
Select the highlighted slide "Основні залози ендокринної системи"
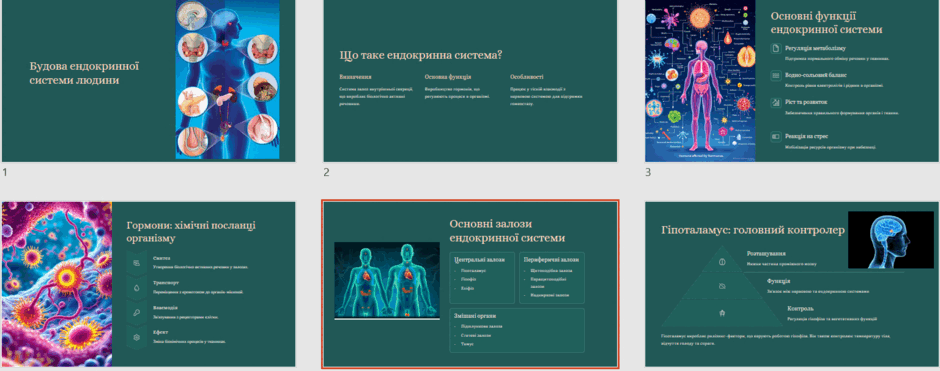tap(470, 284)
